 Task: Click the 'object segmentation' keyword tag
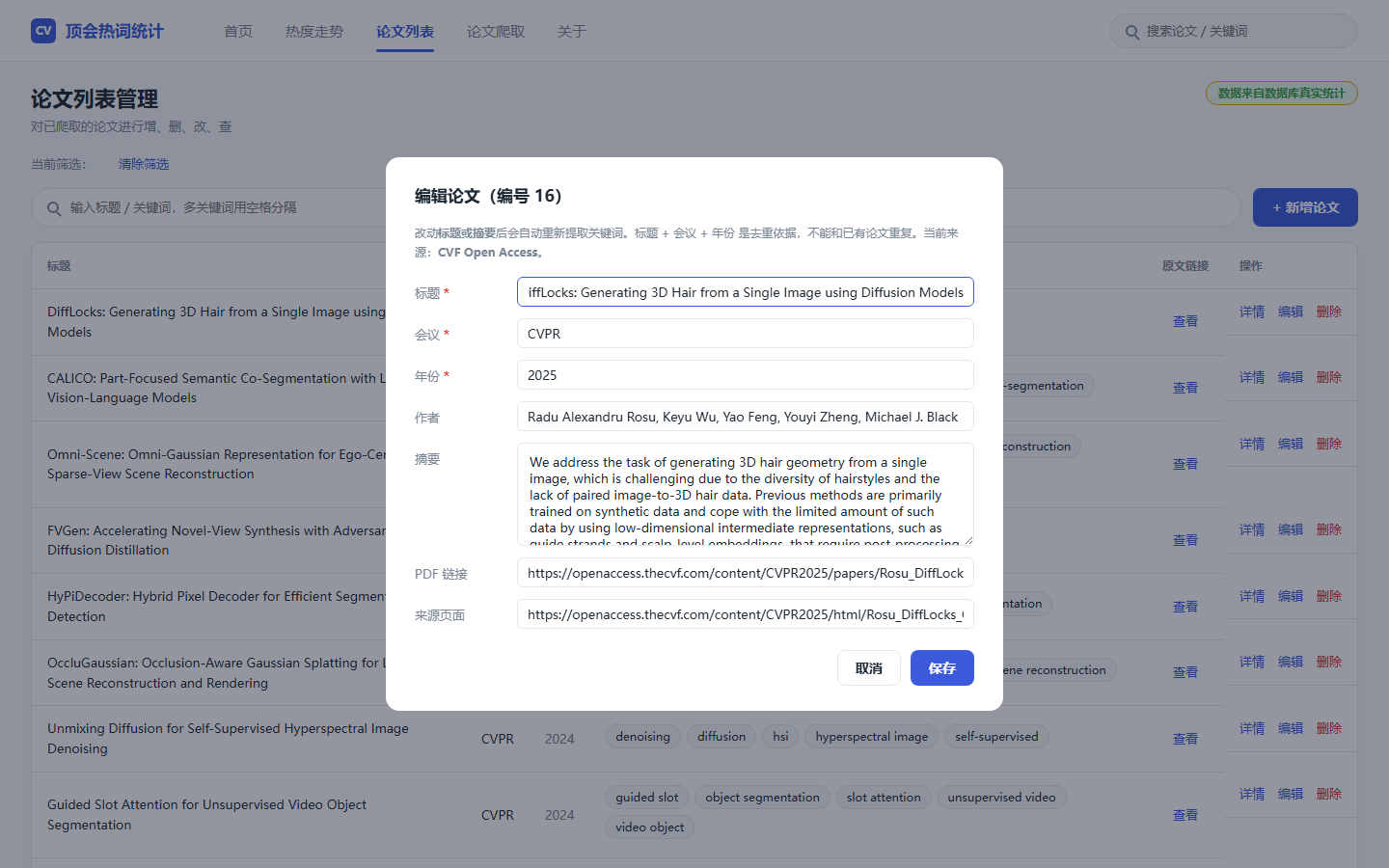click(x=762, y=798)
